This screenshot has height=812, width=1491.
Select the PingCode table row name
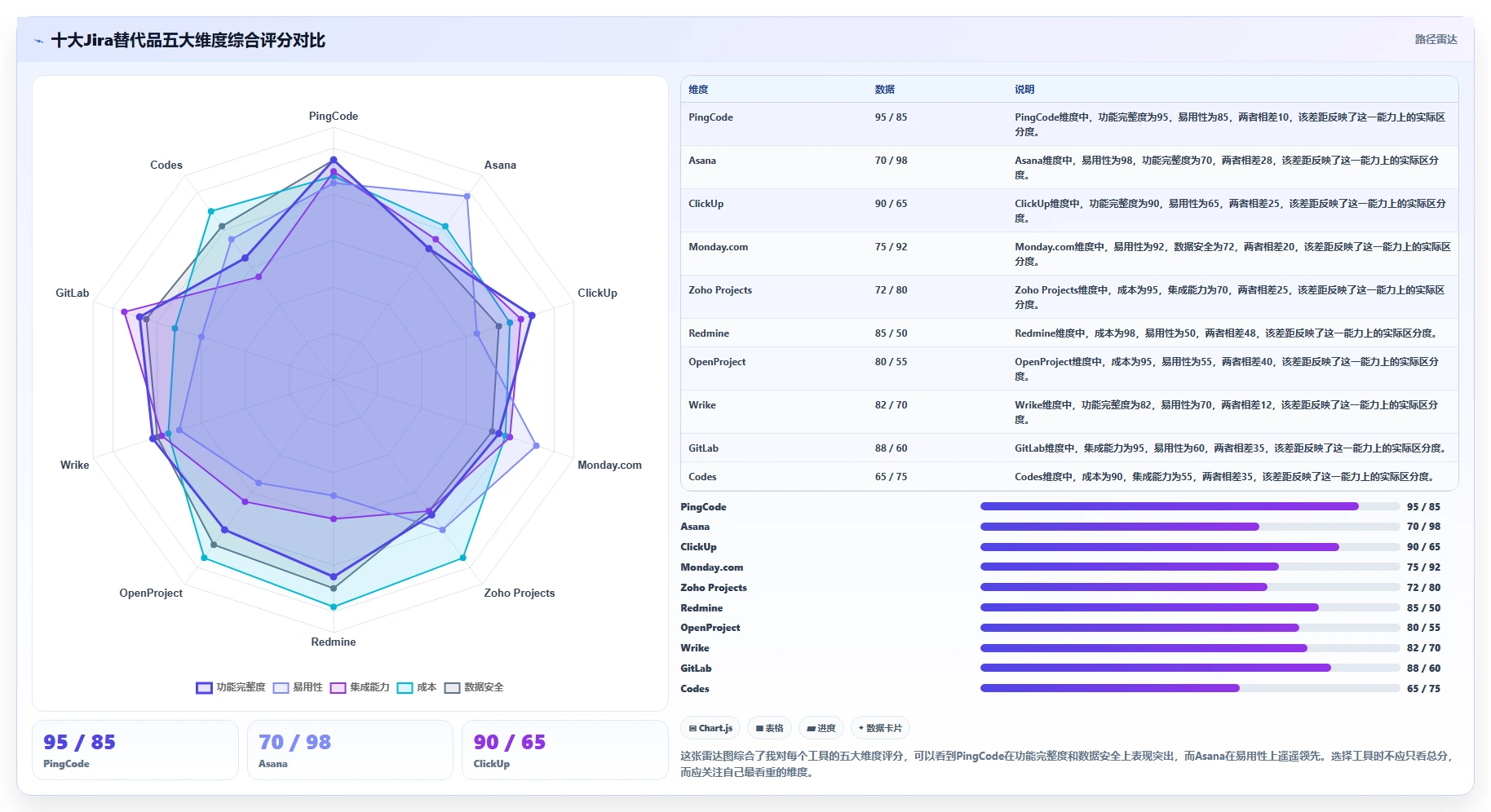click(710, 117)
